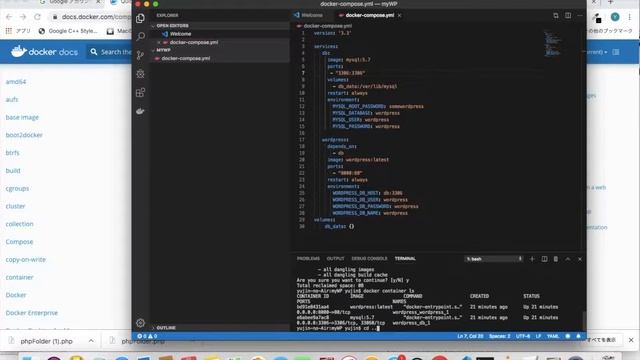Switch to the Welcome editor tab
Viewport: 640px width, 360px height.
[309, 16]
